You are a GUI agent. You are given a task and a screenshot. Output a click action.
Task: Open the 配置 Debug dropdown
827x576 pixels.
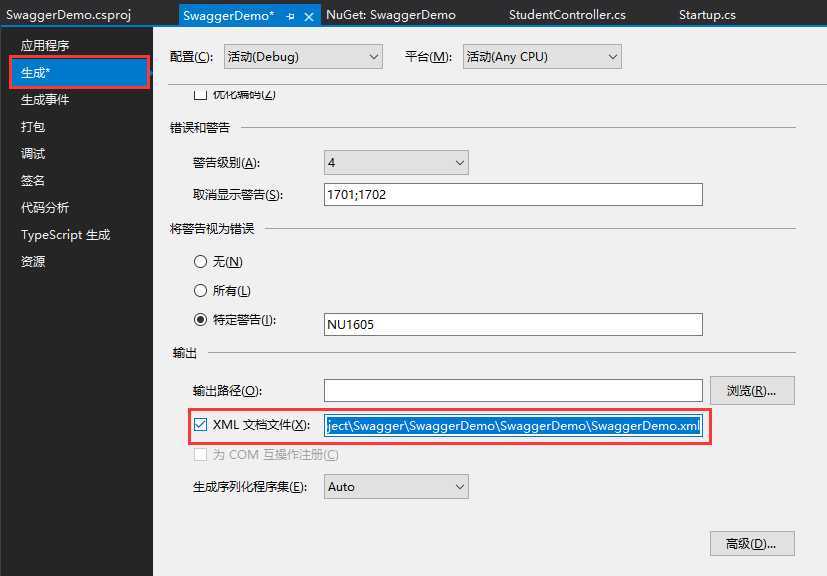303,56
